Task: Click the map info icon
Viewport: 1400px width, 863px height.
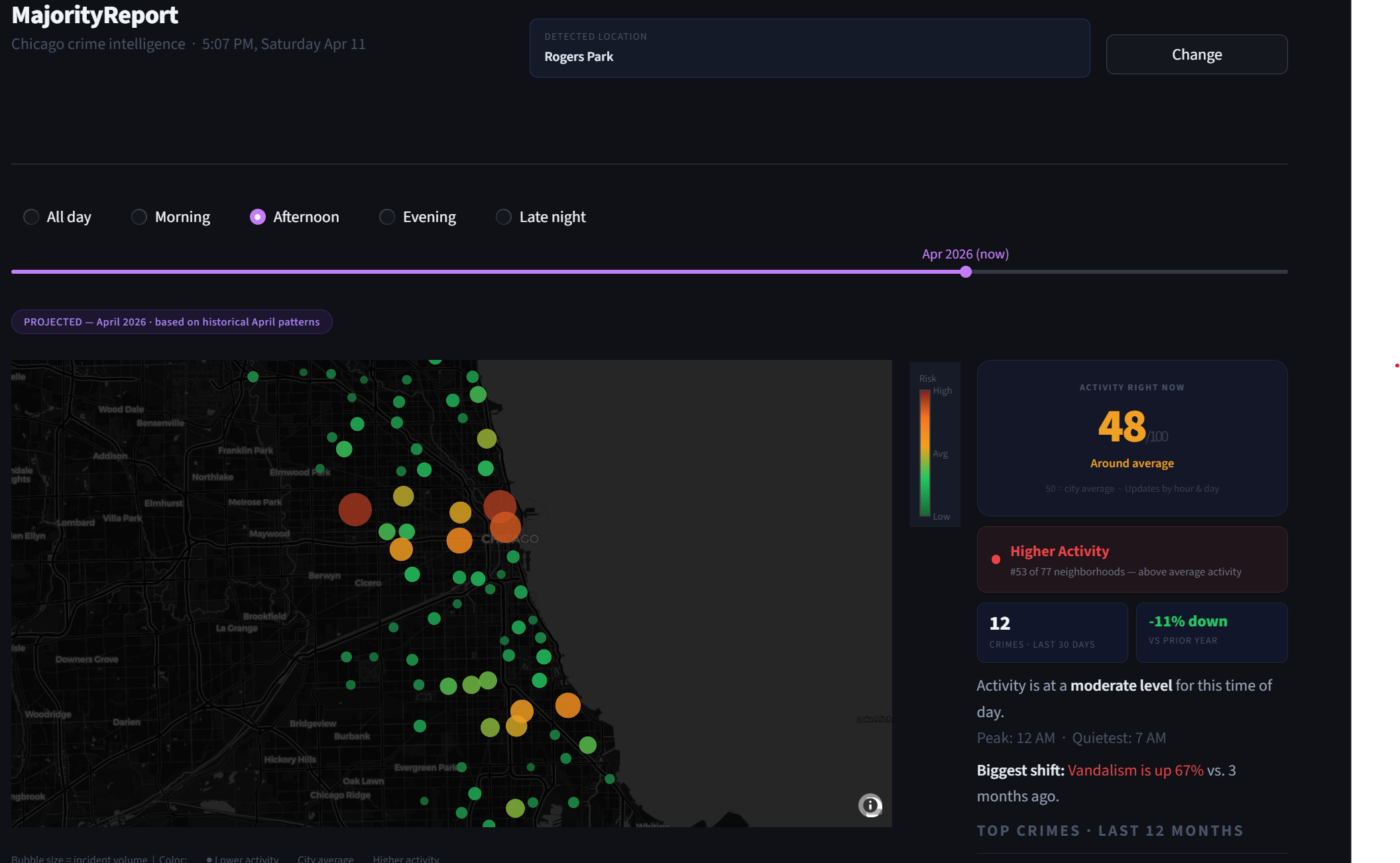Action: click(x=870, y=805)
